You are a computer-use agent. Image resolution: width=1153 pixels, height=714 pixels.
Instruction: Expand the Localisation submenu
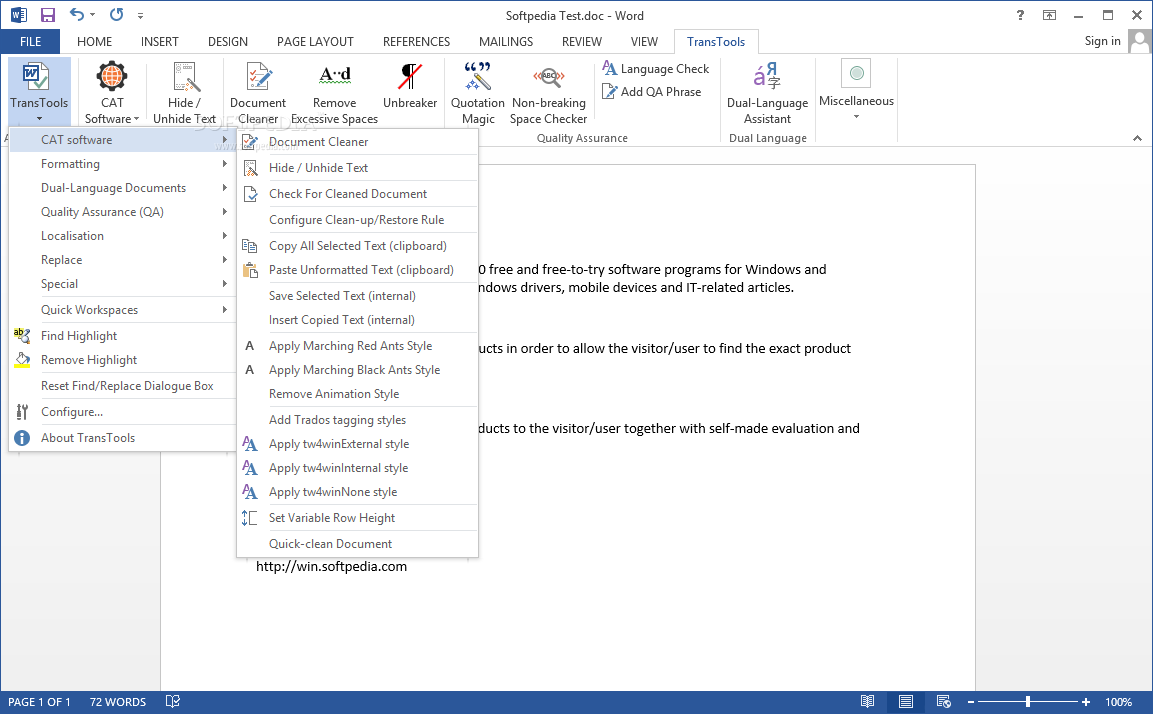pos(122,236)
